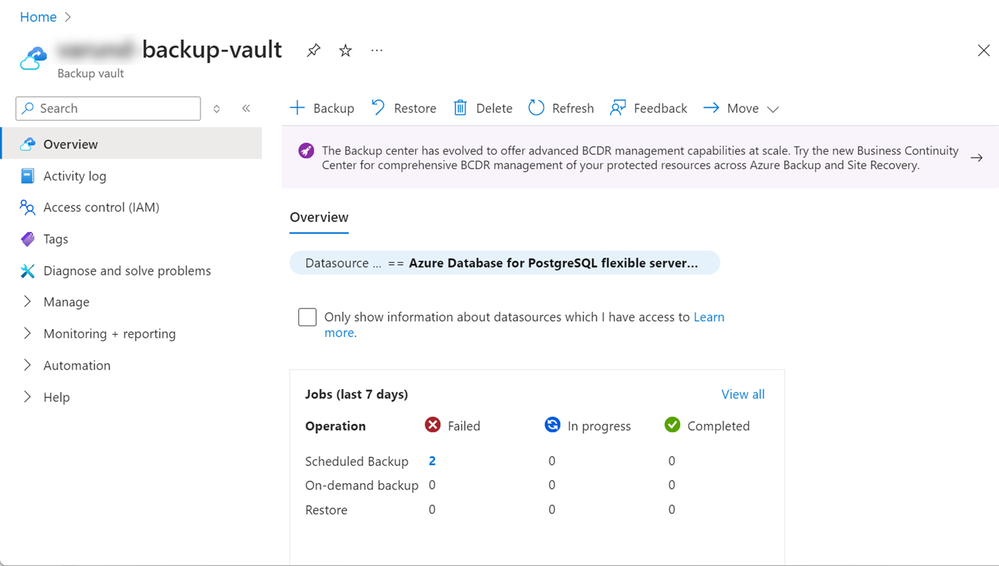Open the more options ellipsis menu

377,50
